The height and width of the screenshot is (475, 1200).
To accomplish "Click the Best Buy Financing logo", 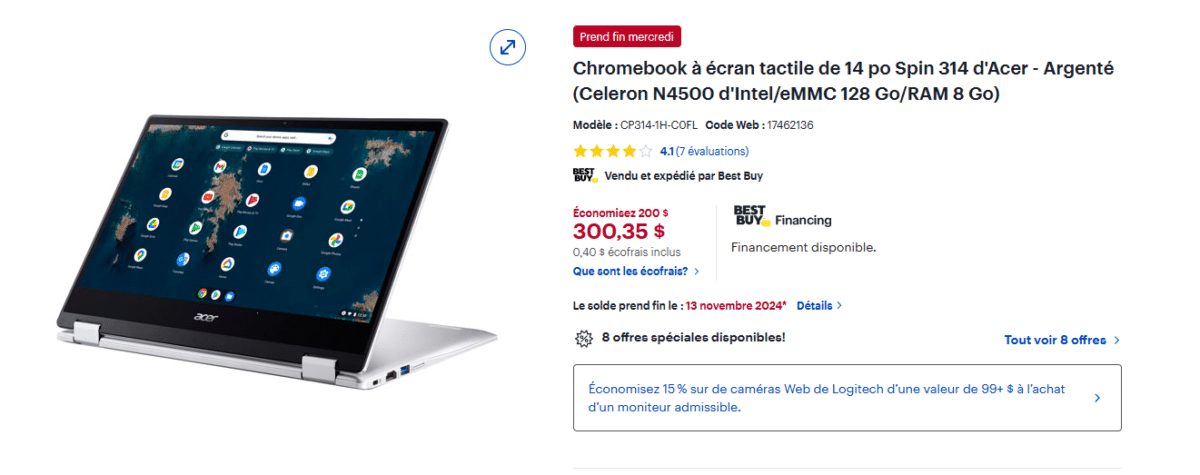I will click(x=750, y=215).
